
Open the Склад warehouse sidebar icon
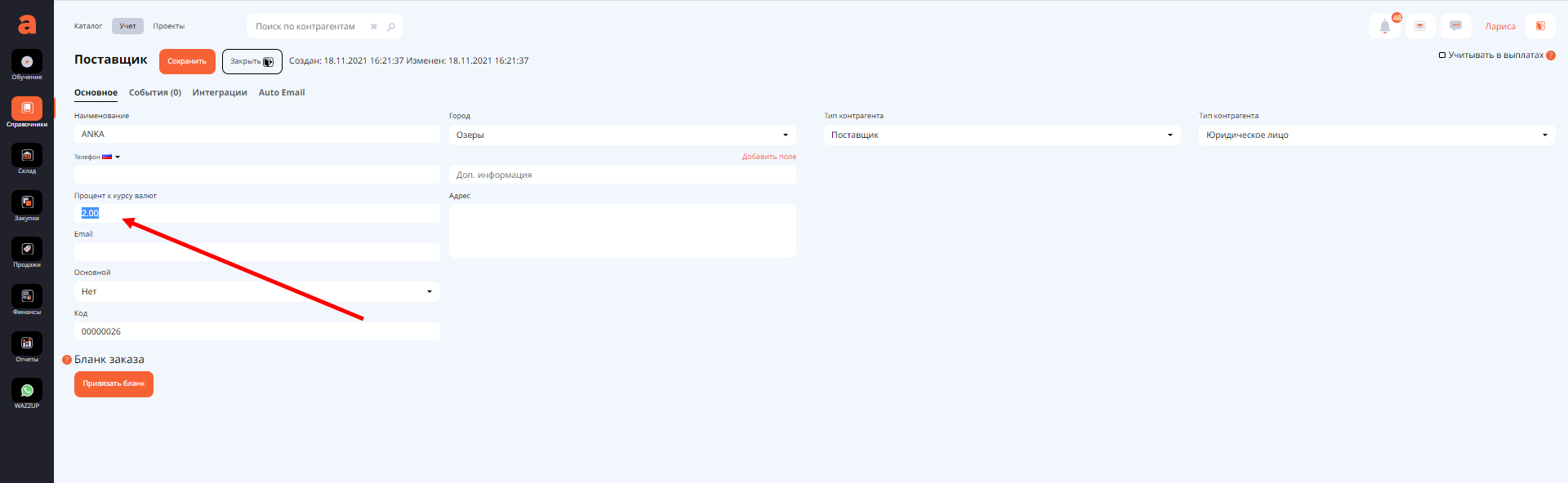tap(27, 156)
